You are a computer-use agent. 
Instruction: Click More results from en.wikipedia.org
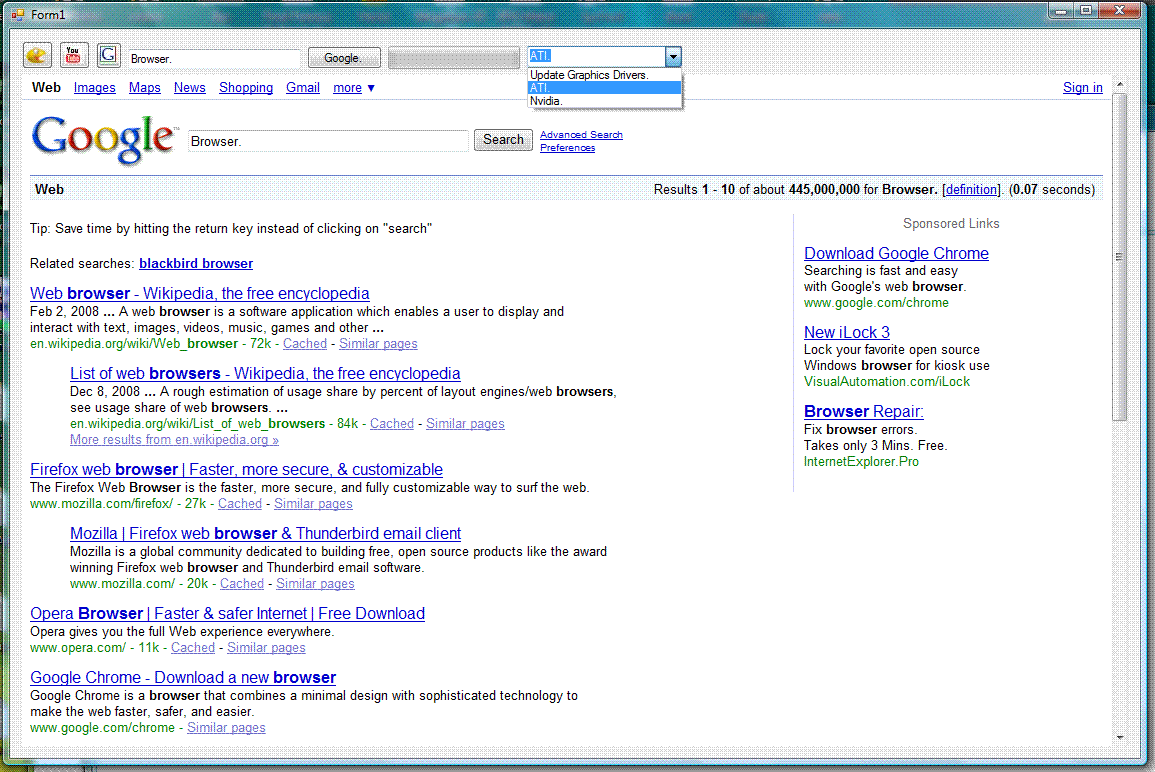174,440
